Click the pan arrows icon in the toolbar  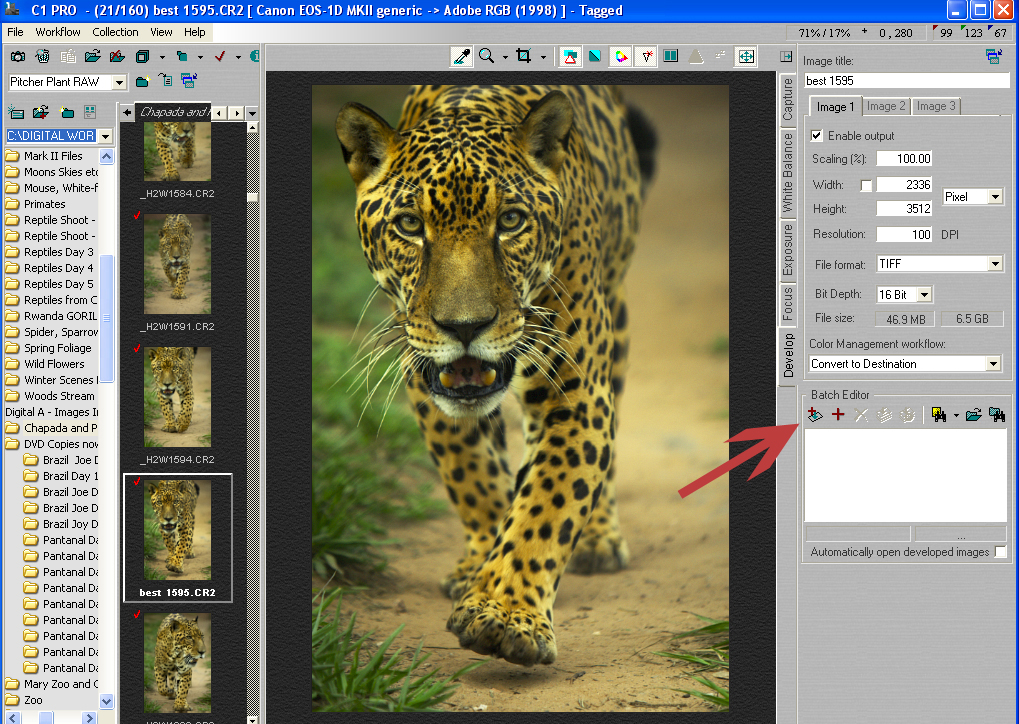[x=747, y=57]
